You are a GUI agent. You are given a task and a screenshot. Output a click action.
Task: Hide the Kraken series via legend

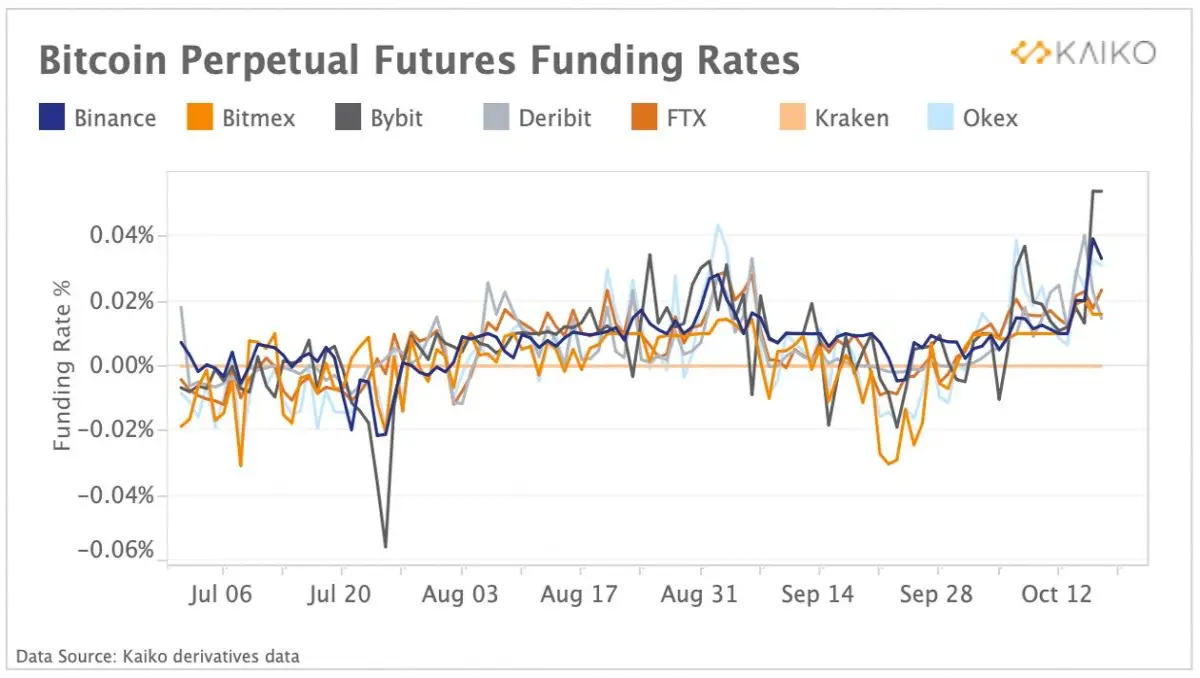click(x=832, y=118)
